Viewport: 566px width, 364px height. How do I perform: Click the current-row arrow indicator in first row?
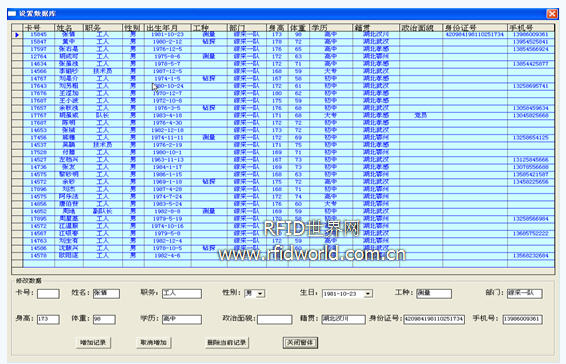(17, 35)
